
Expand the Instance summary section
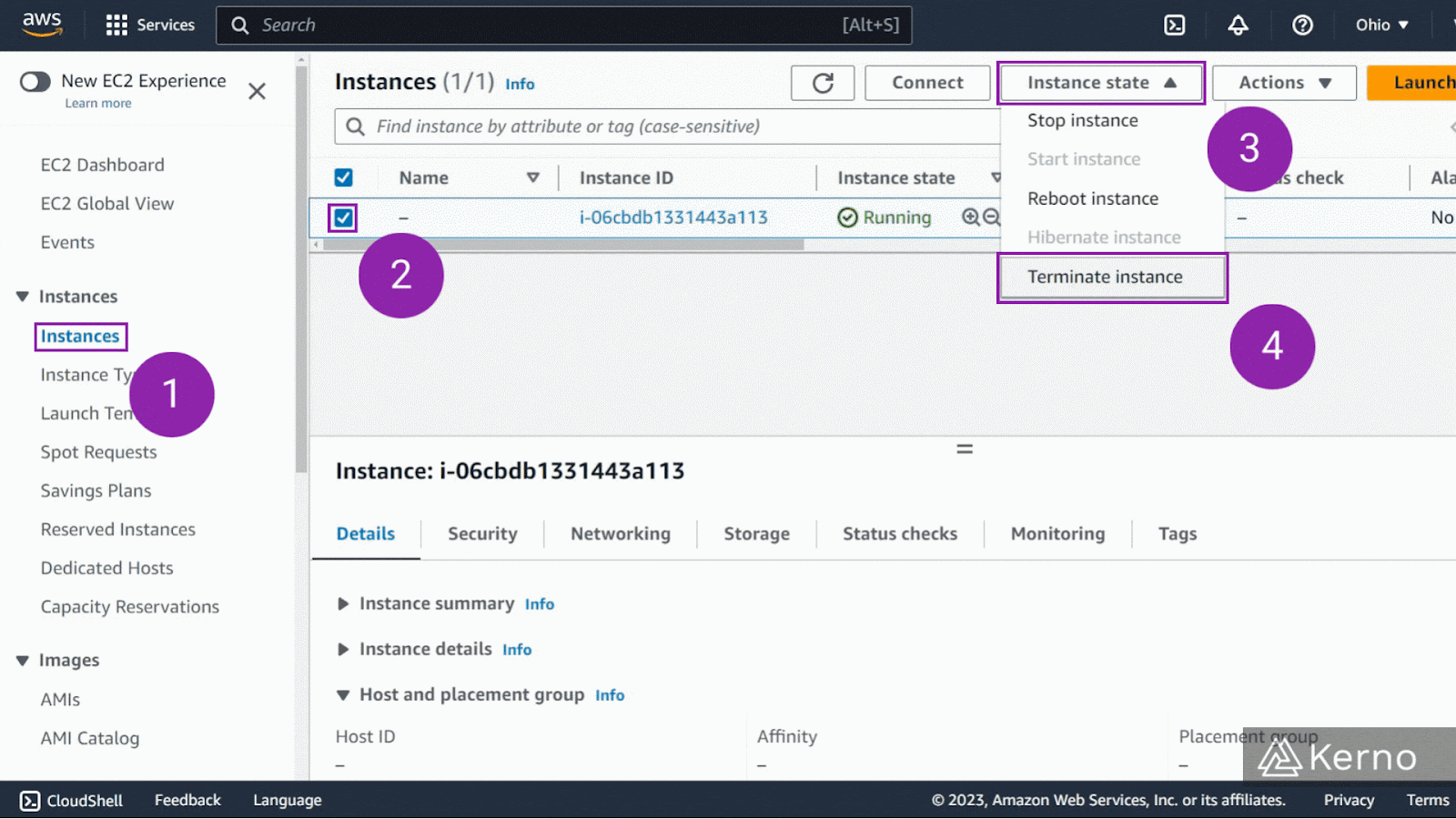click(343, 604)
